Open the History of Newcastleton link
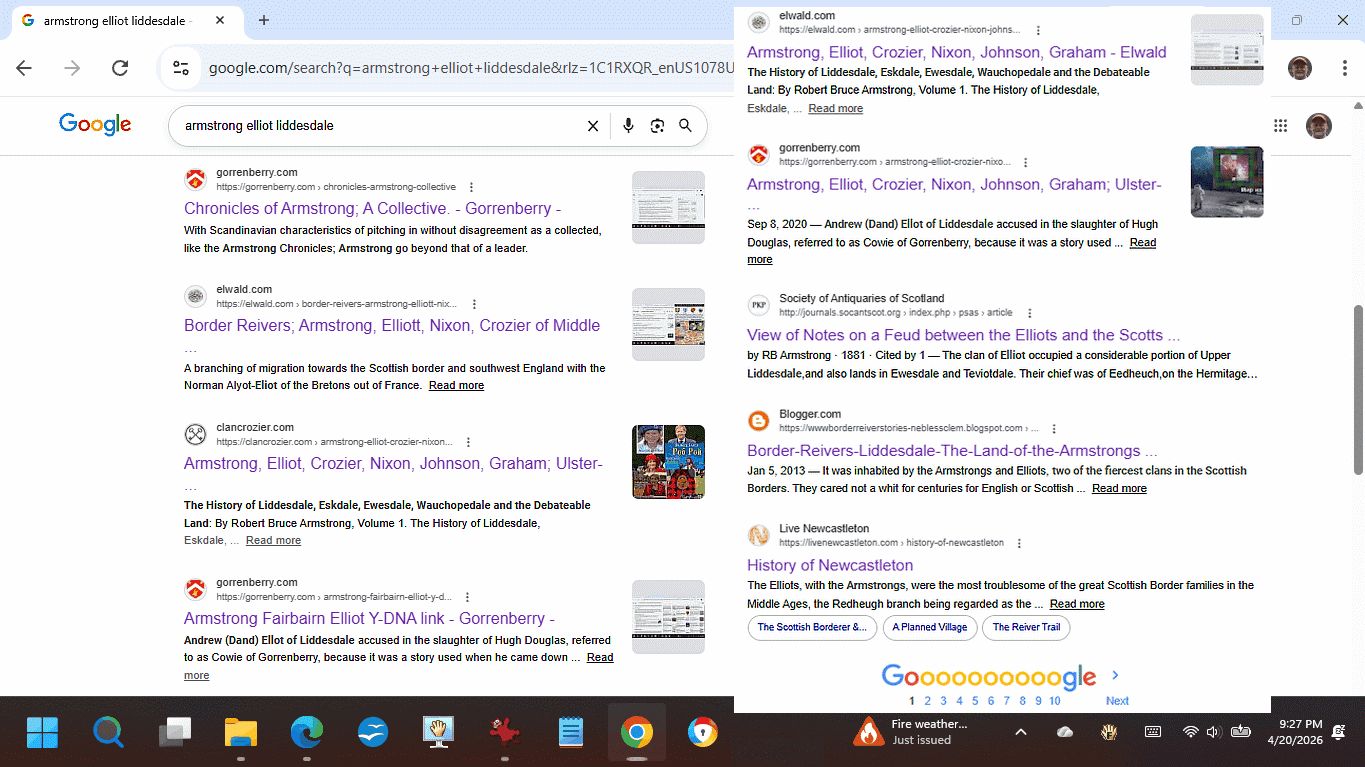1365x767 pixels. (830, 565)
